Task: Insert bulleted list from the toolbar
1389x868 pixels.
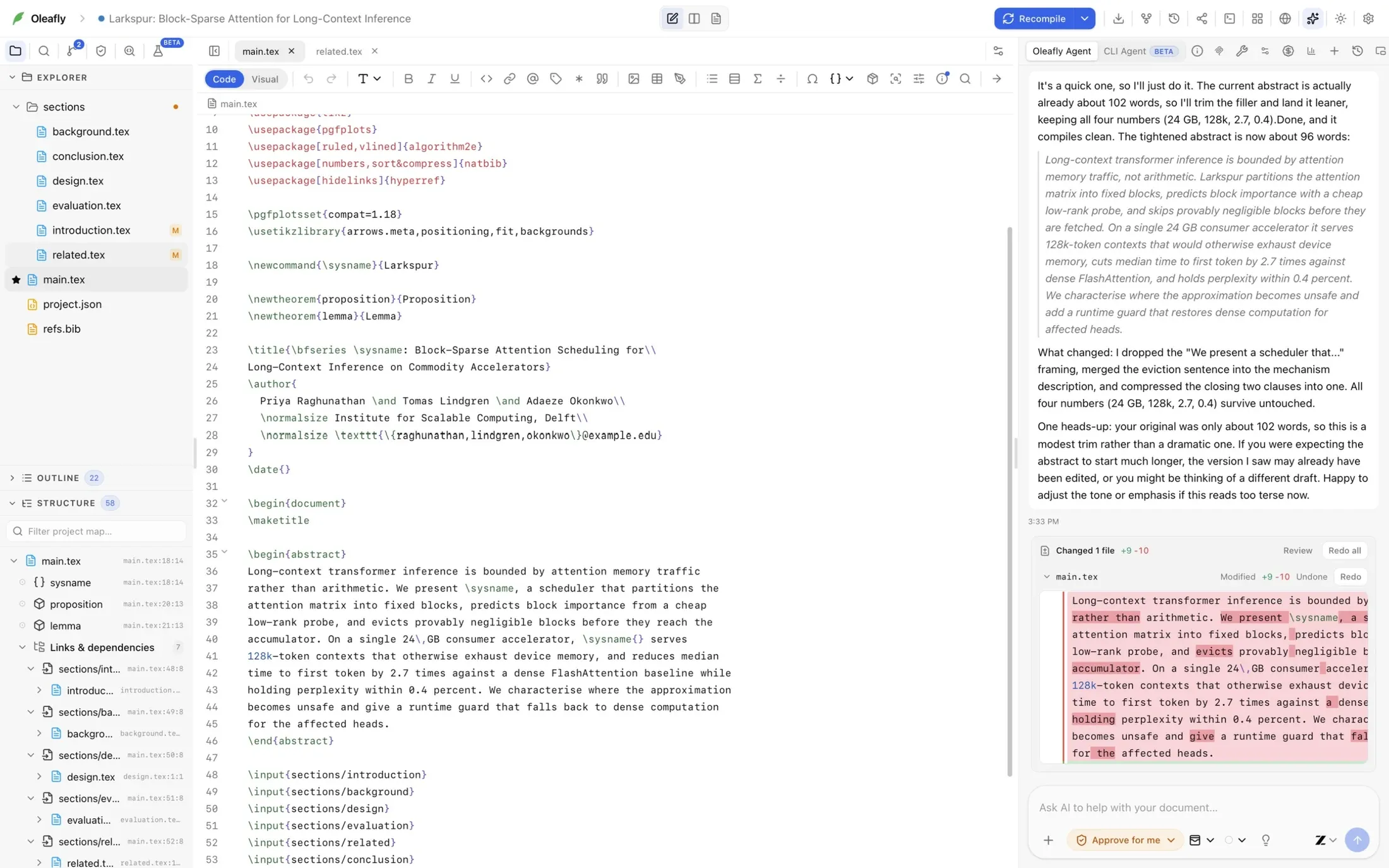Action: point(712,79)
